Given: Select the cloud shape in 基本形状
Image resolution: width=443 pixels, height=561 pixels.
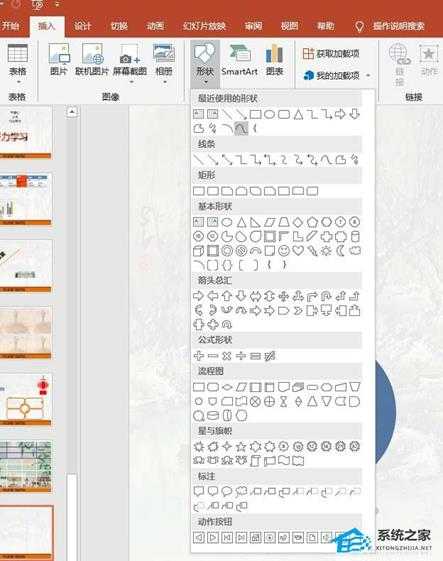Looking at the screenshot, I should pos(355,250).
